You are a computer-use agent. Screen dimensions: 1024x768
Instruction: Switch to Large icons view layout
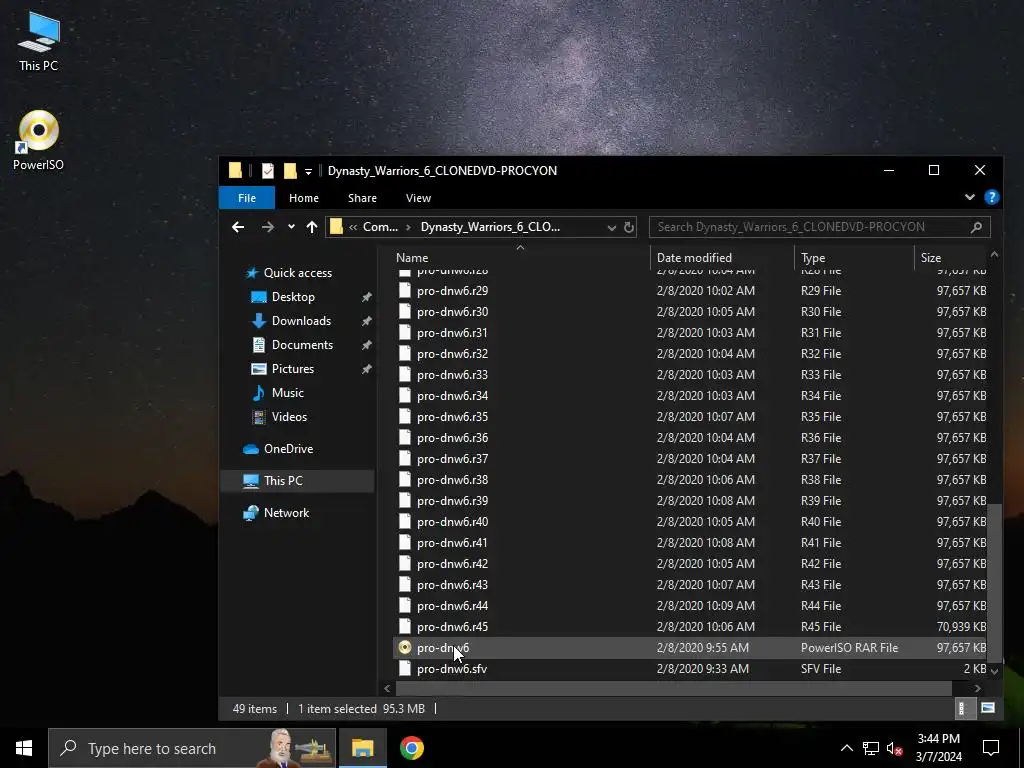click(x=988, y=708)
